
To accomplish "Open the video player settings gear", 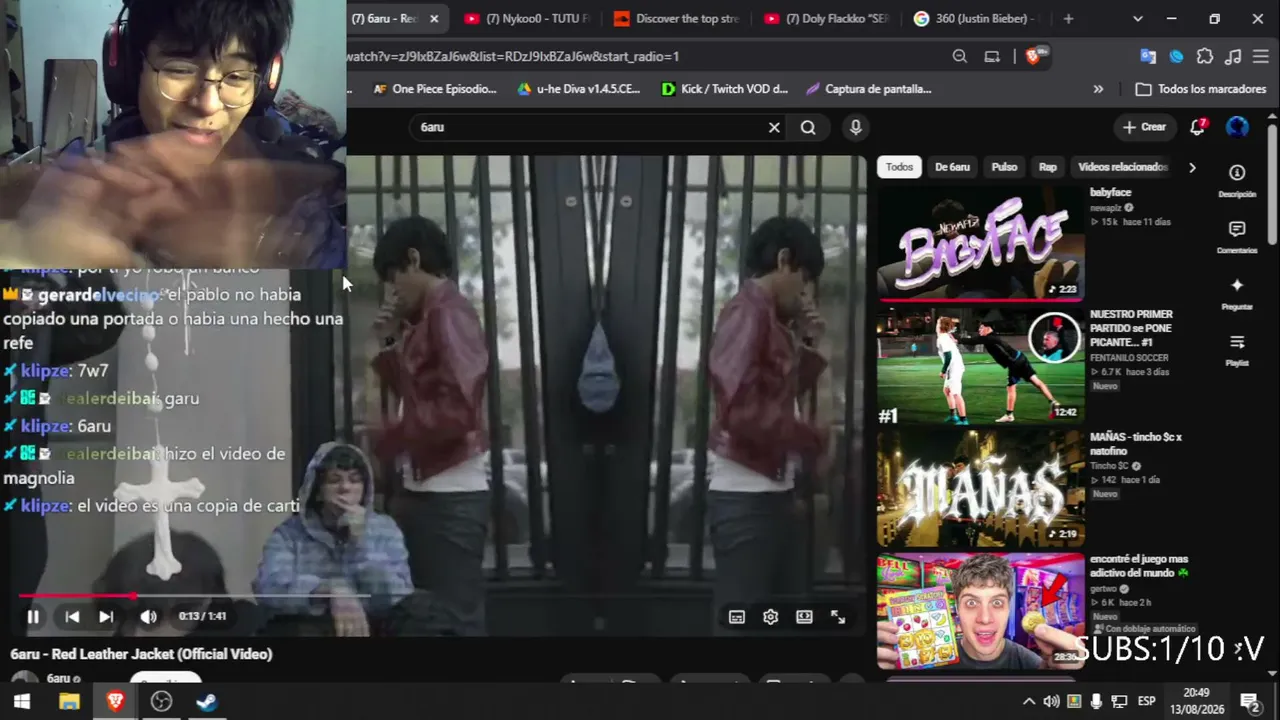I will (770, 617).
